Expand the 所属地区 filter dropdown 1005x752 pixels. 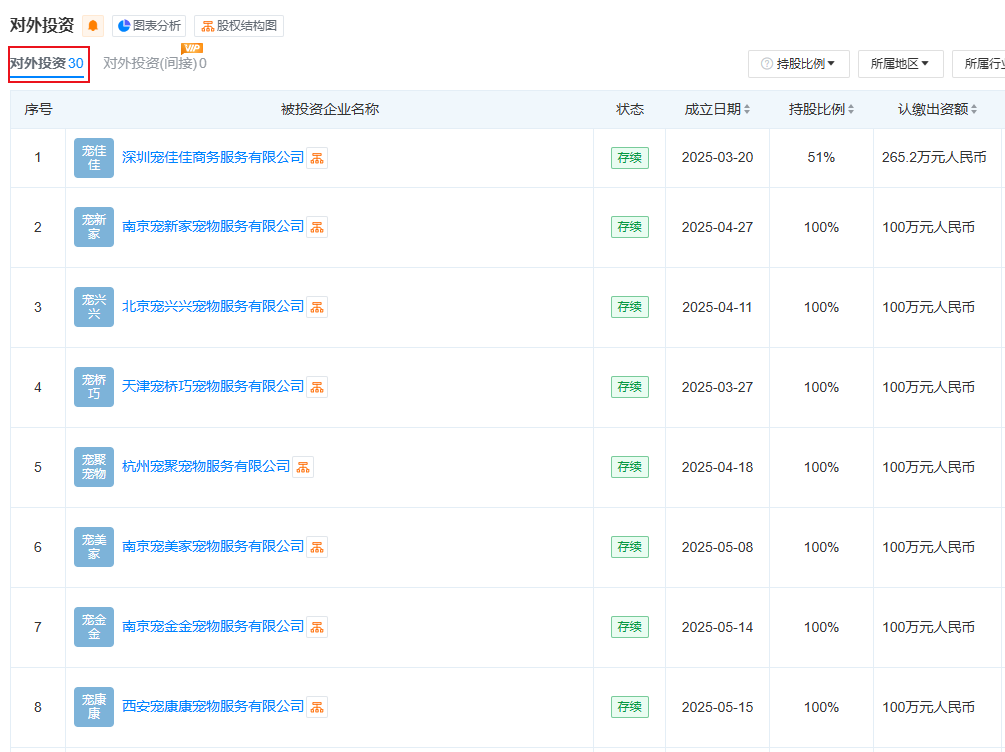[900, 64]
